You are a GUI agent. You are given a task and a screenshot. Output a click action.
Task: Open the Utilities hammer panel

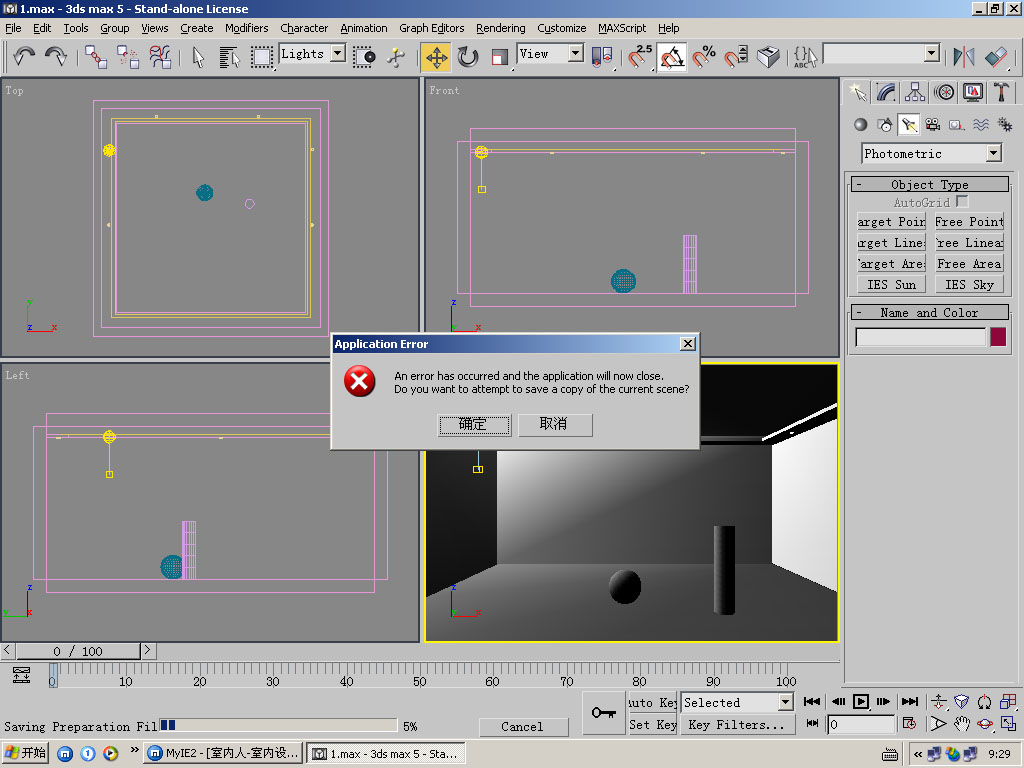point(1001,92)
